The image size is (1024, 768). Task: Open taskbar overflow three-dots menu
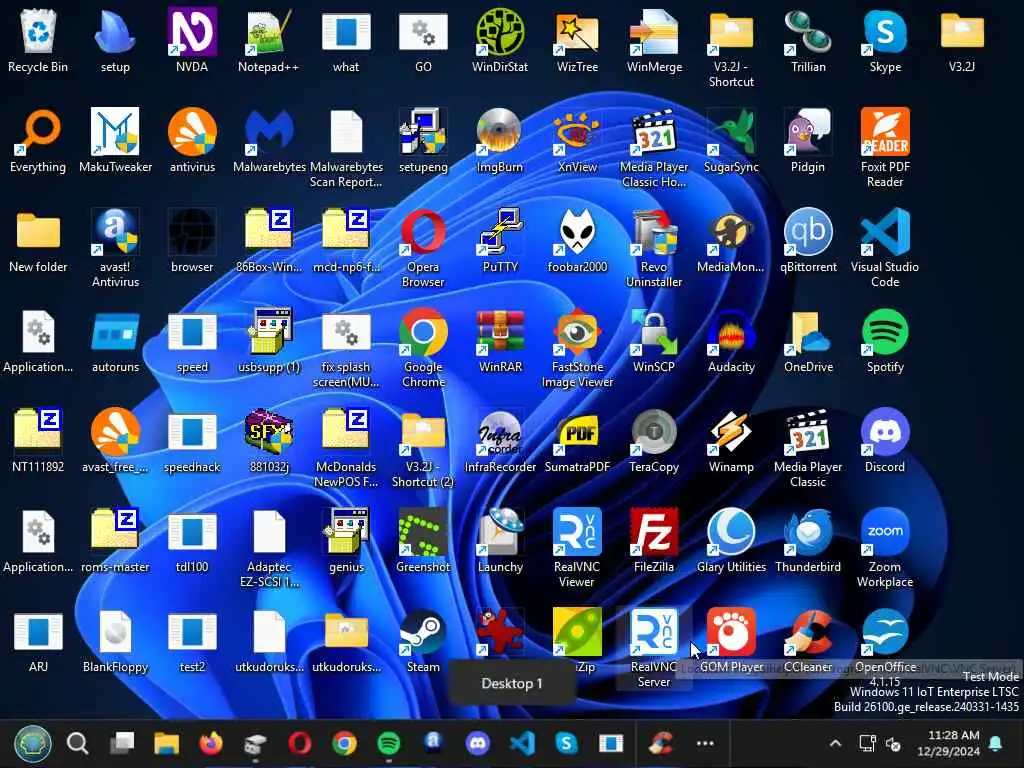(x=705, y=743)
